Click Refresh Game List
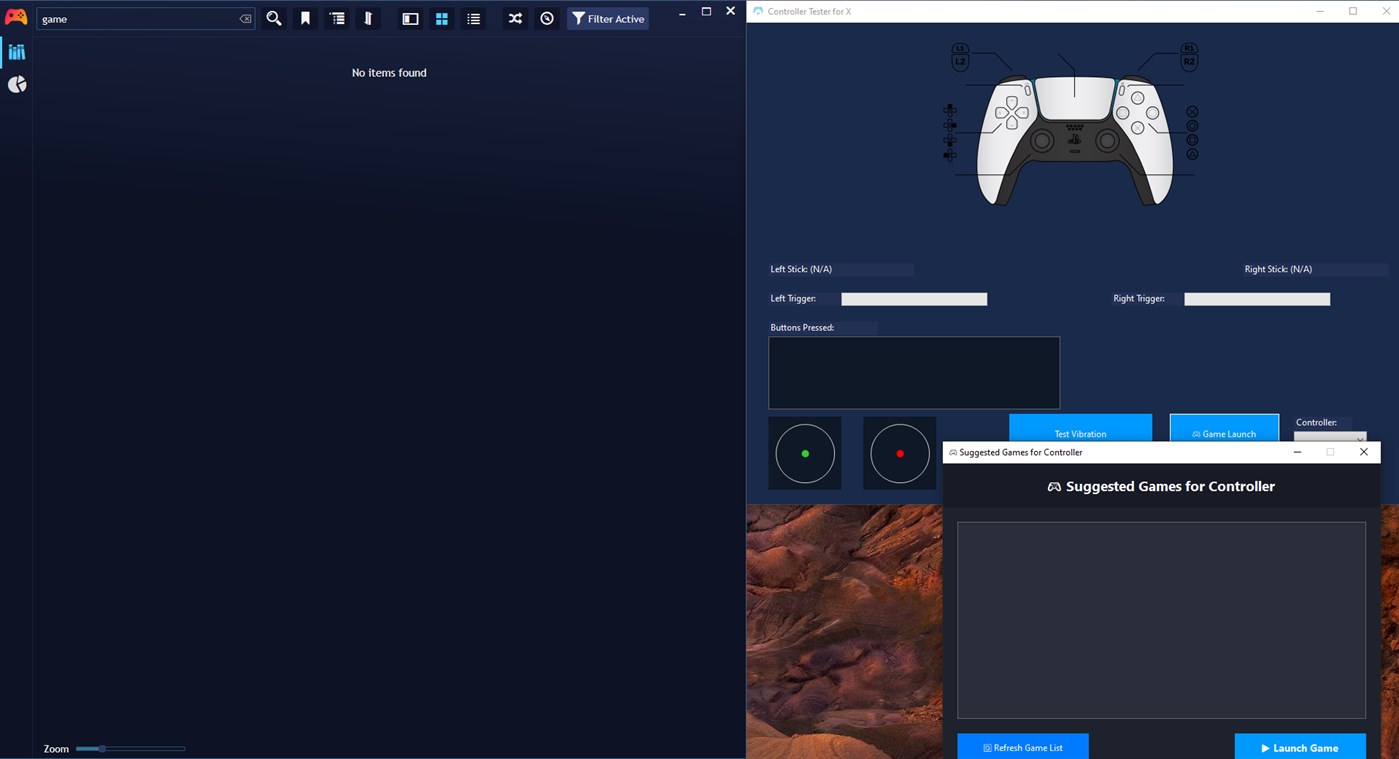Viewport: 1399px width, 759px height. point(1022,746)
